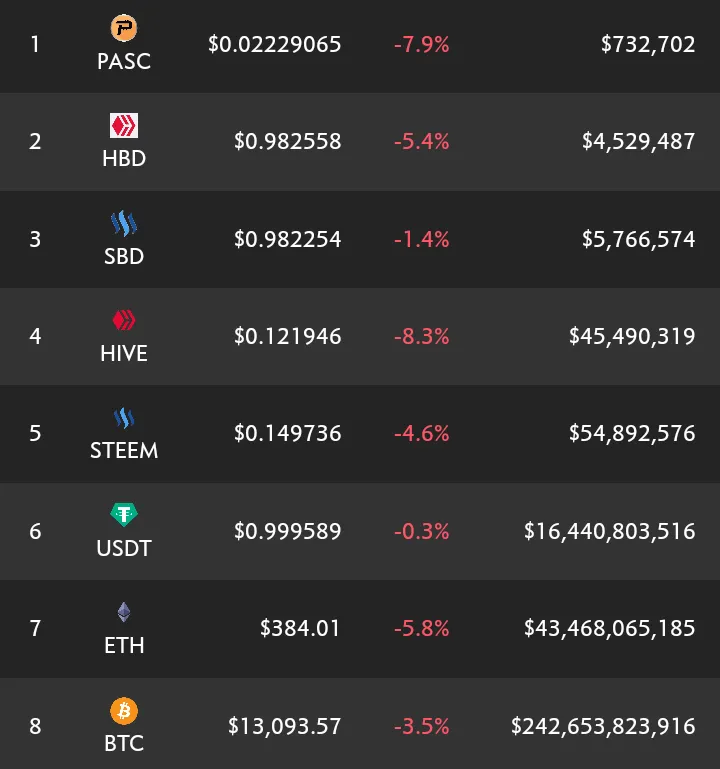Viewport: 720px width, 769px height.
Task: Click the blue SBD Steem Dollars icon
Action: pos(124,223)
